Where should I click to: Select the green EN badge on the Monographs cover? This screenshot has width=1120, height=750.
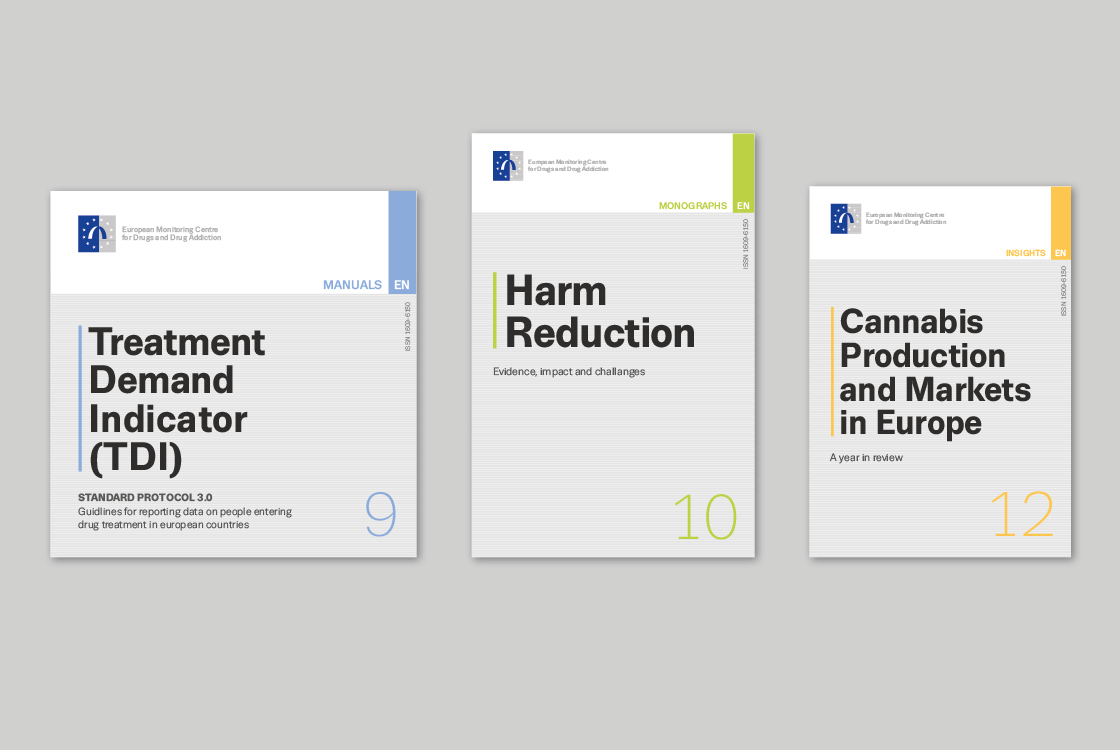point(743,206)
